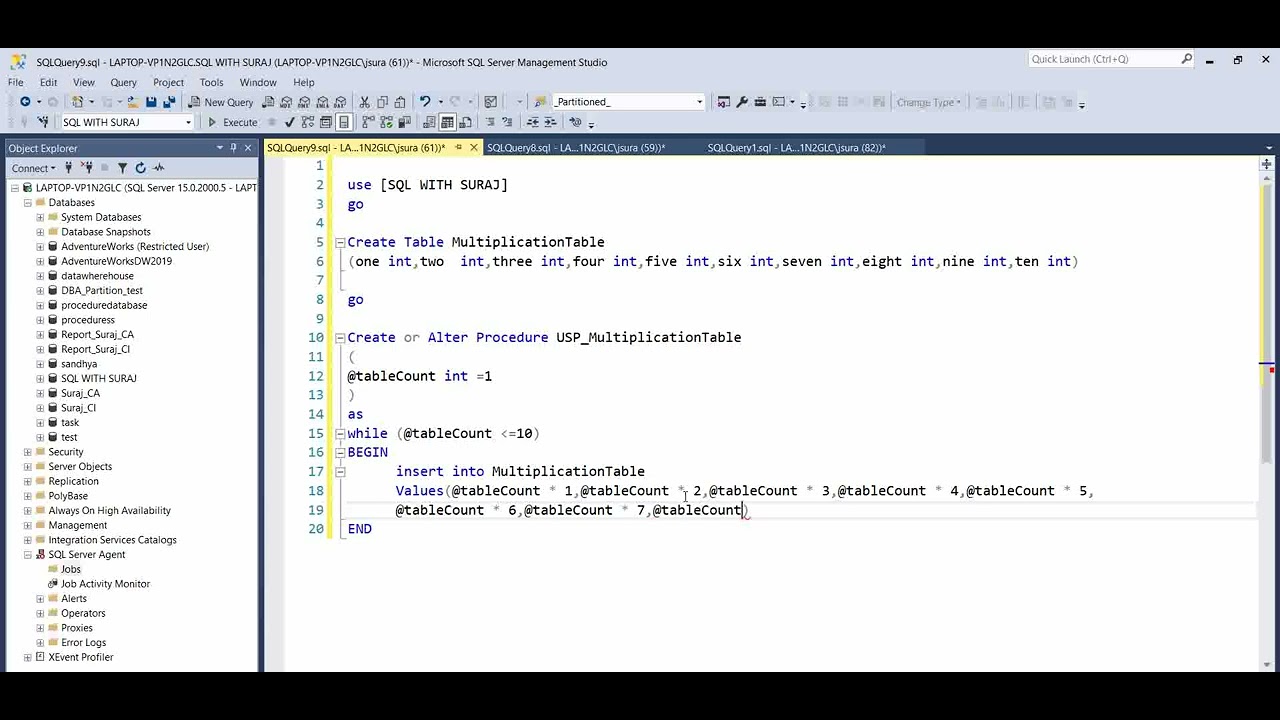This screenshot has width=1280, height=720.
Task: Click the Quick Launch search icon
Action: click(x=1187, y=59)
